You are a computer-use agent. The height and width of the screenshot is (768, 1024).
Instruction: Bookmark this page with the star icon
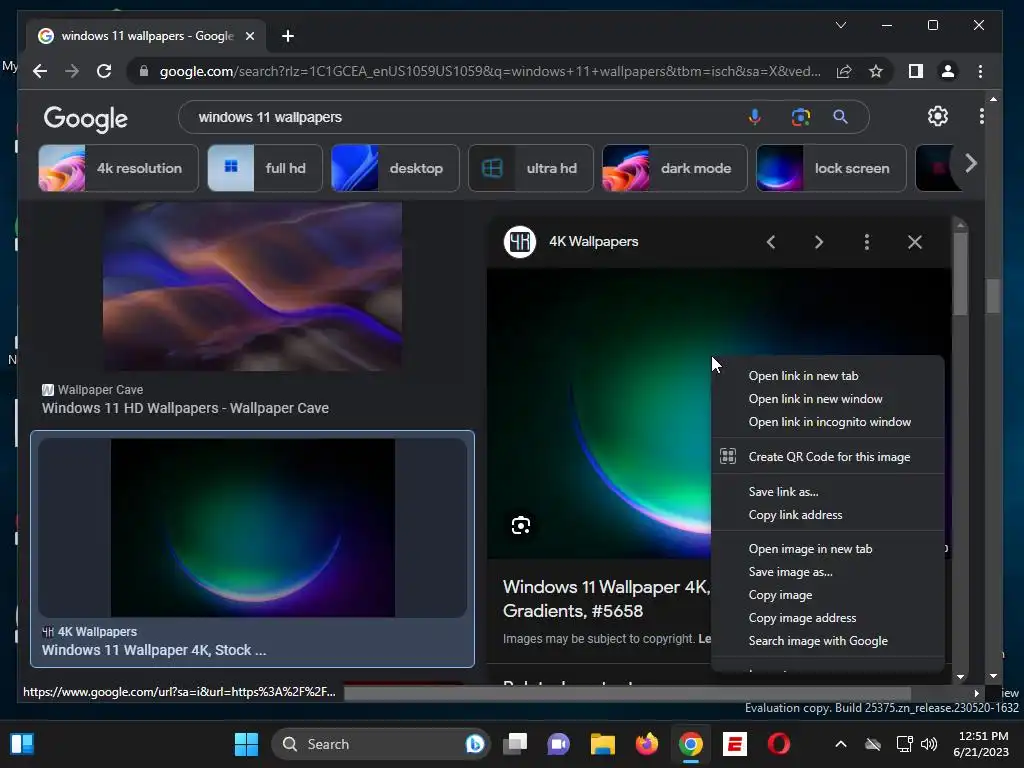pyautogui.click(x=876, y=71)
